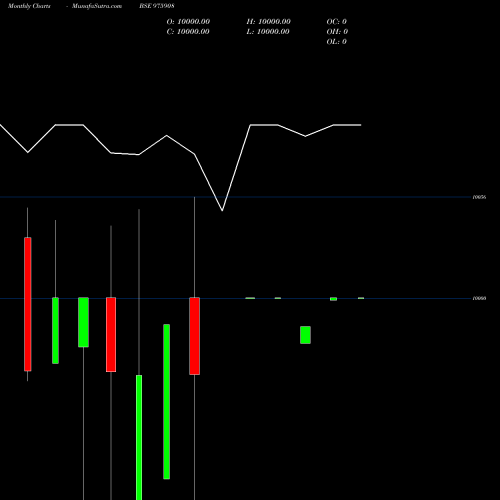Click the price label on the lower horizontal line
This screenshot has height=500, width=500.
pyautogui.click(x=479, y=298)
